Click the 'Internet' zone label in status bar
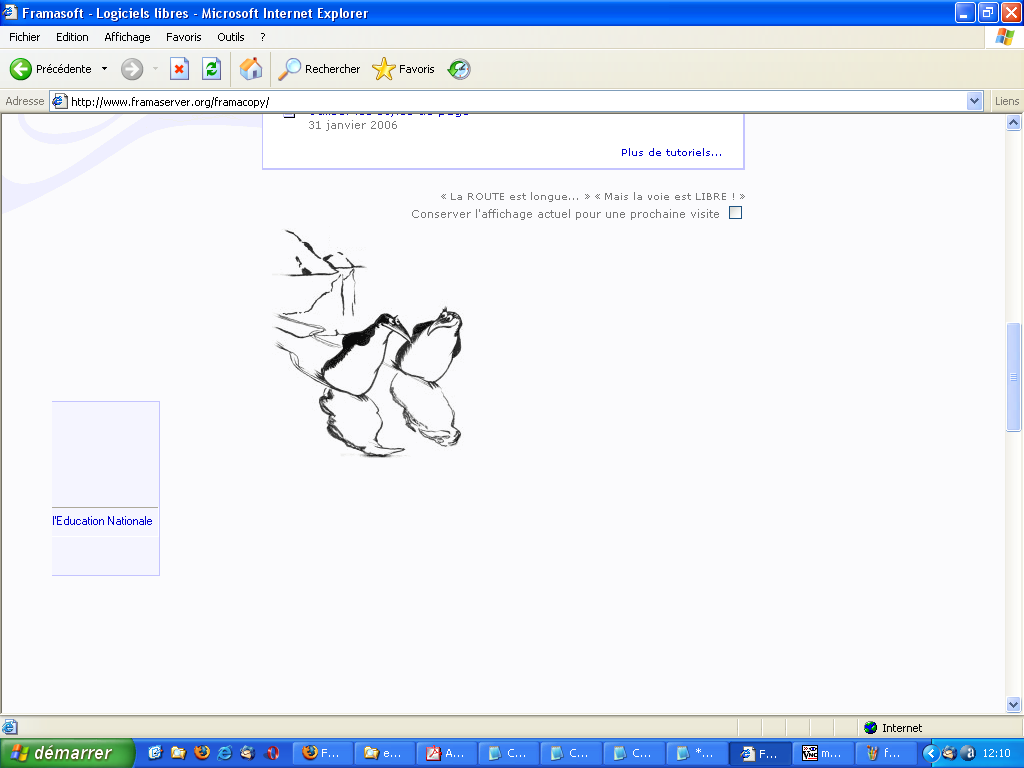 click(x=902, y=728)
